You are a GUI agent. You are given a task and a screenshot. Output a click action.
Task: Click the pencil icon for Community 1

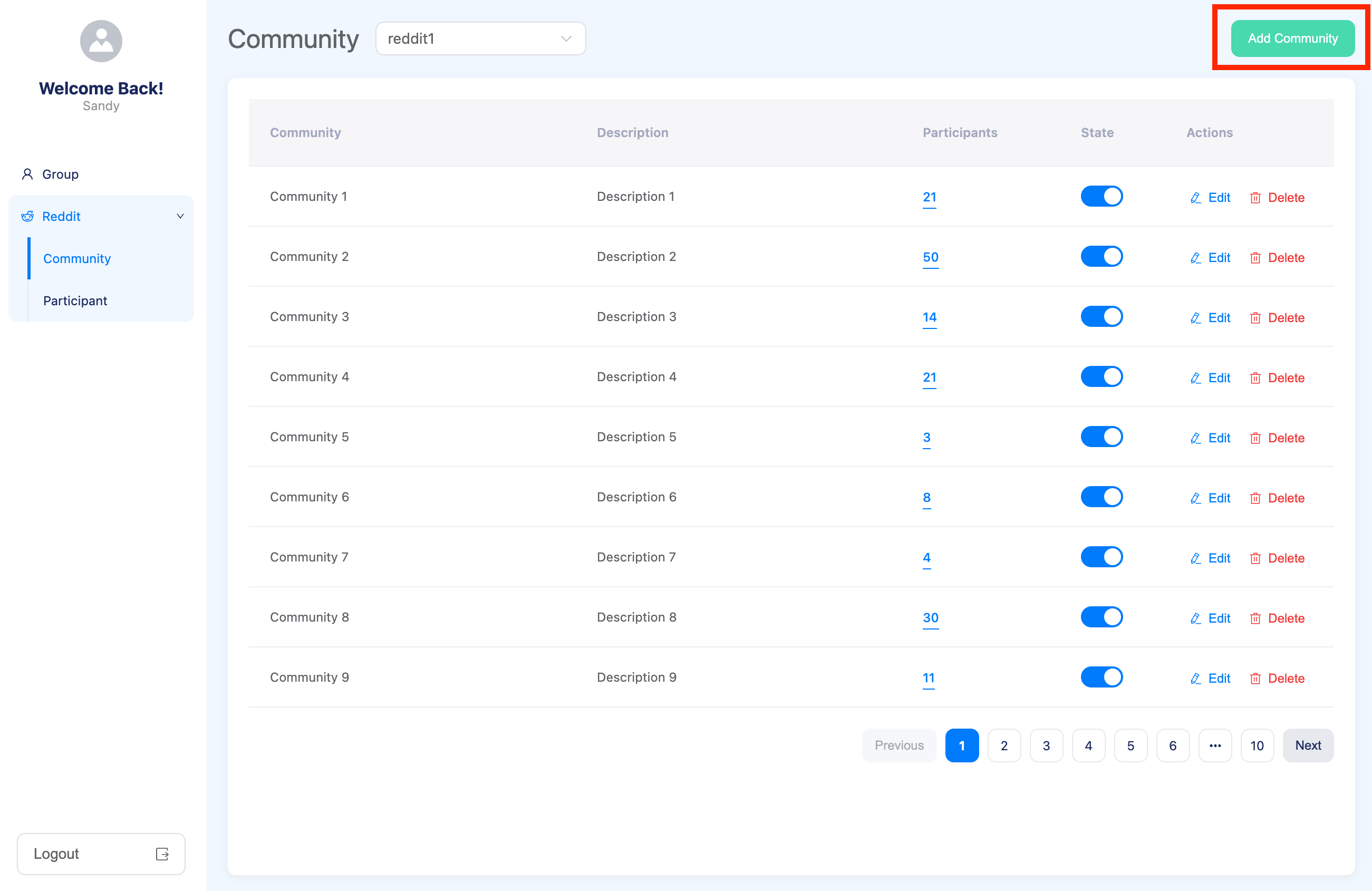click(1195, 198)
